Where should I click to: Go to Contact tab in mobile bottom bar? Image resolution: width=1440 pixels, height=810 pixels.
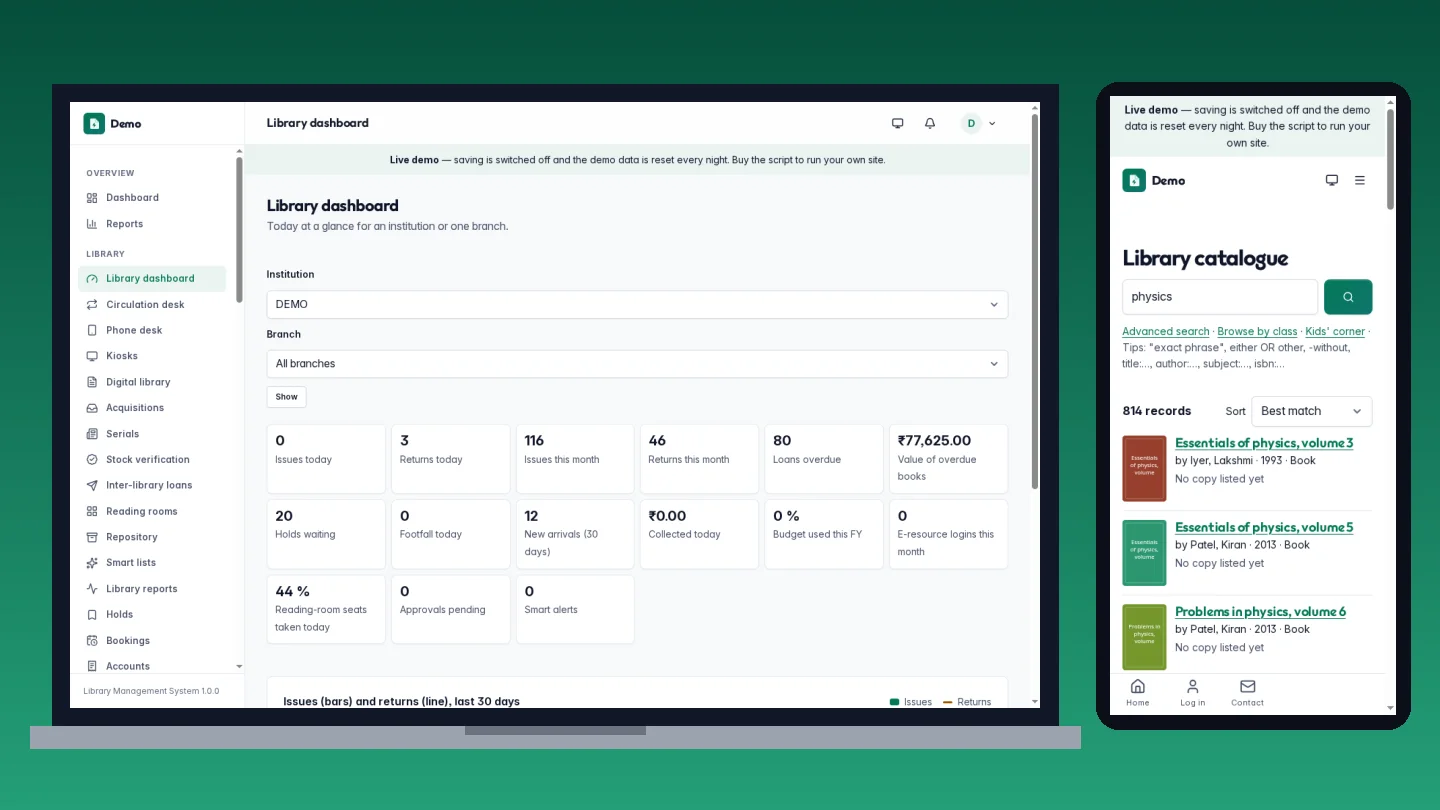1248,692
